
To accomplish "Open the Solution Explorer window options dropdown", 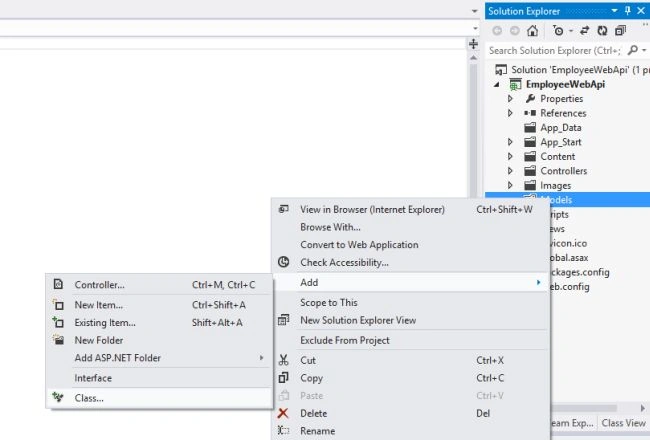I will pyautogui.click(x=614, y=11).
